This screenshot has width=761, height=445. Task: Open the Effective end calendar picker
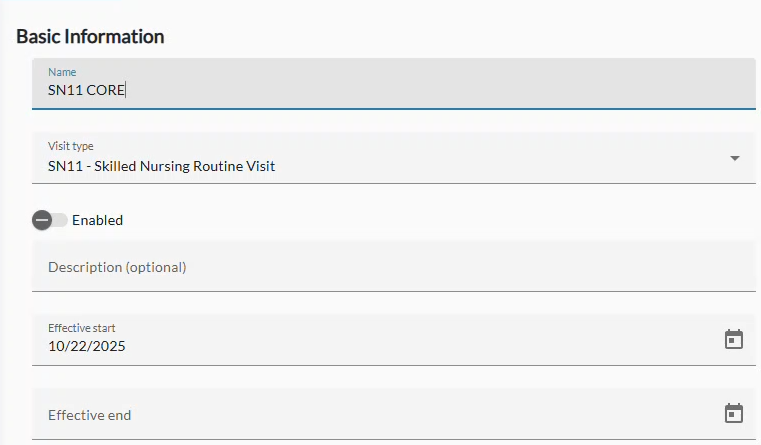point(733,413)
